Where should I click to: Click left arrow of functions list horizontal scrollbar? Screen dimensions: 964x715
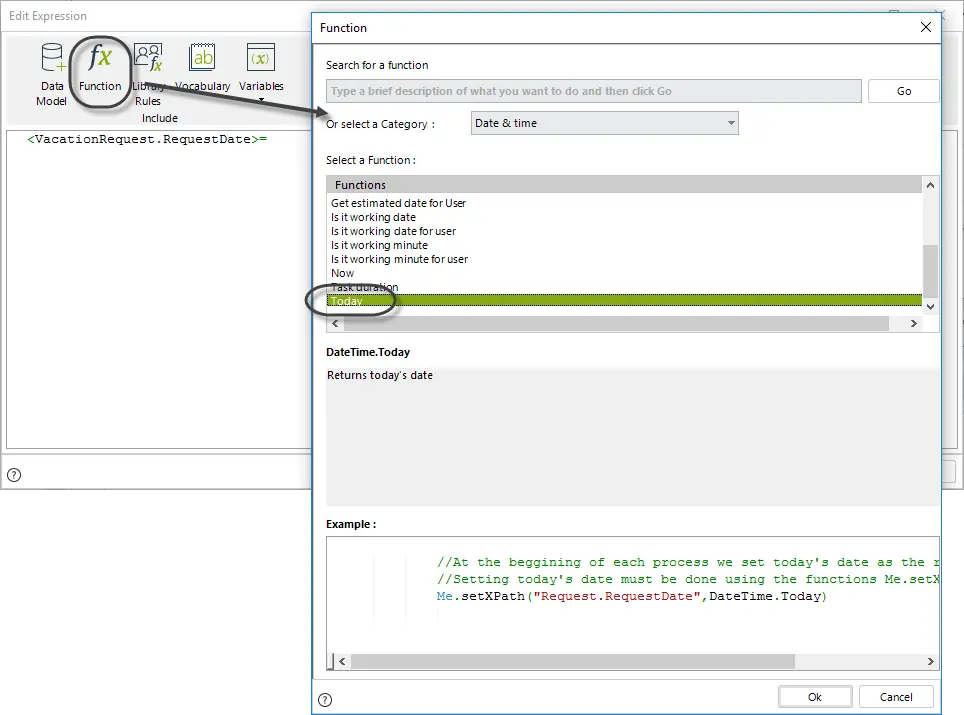335,323
